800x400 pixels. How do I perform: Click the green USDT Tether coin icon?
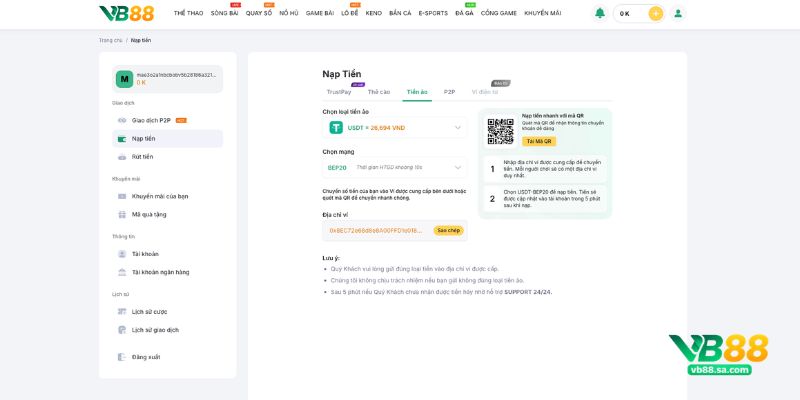coord(336,128)
